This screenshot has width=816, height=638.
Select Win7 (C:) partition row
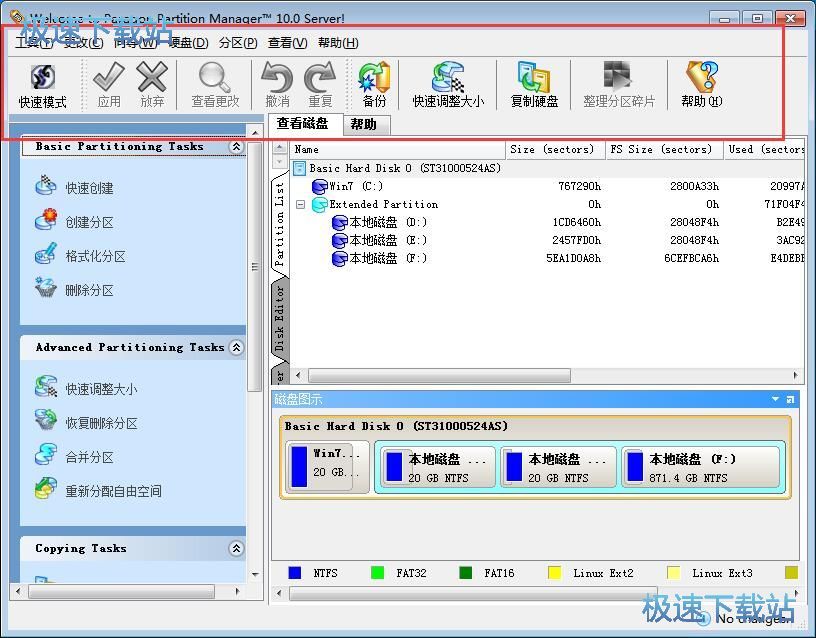point(546,186)
